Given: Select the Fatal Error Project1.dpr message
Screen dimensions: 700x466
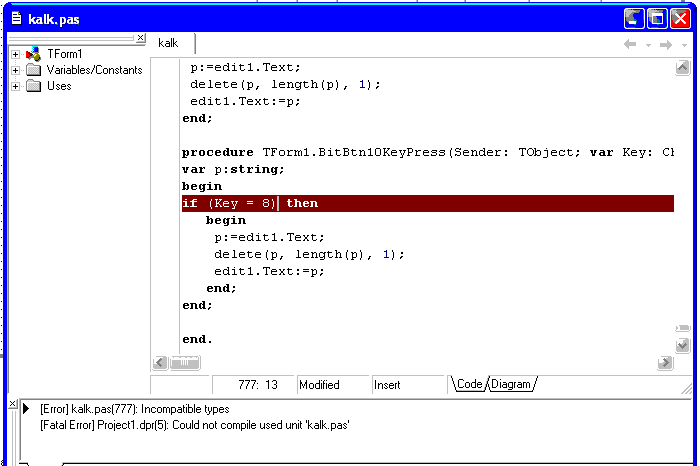Looking at the screenshot, I should (x=194, y=425).
